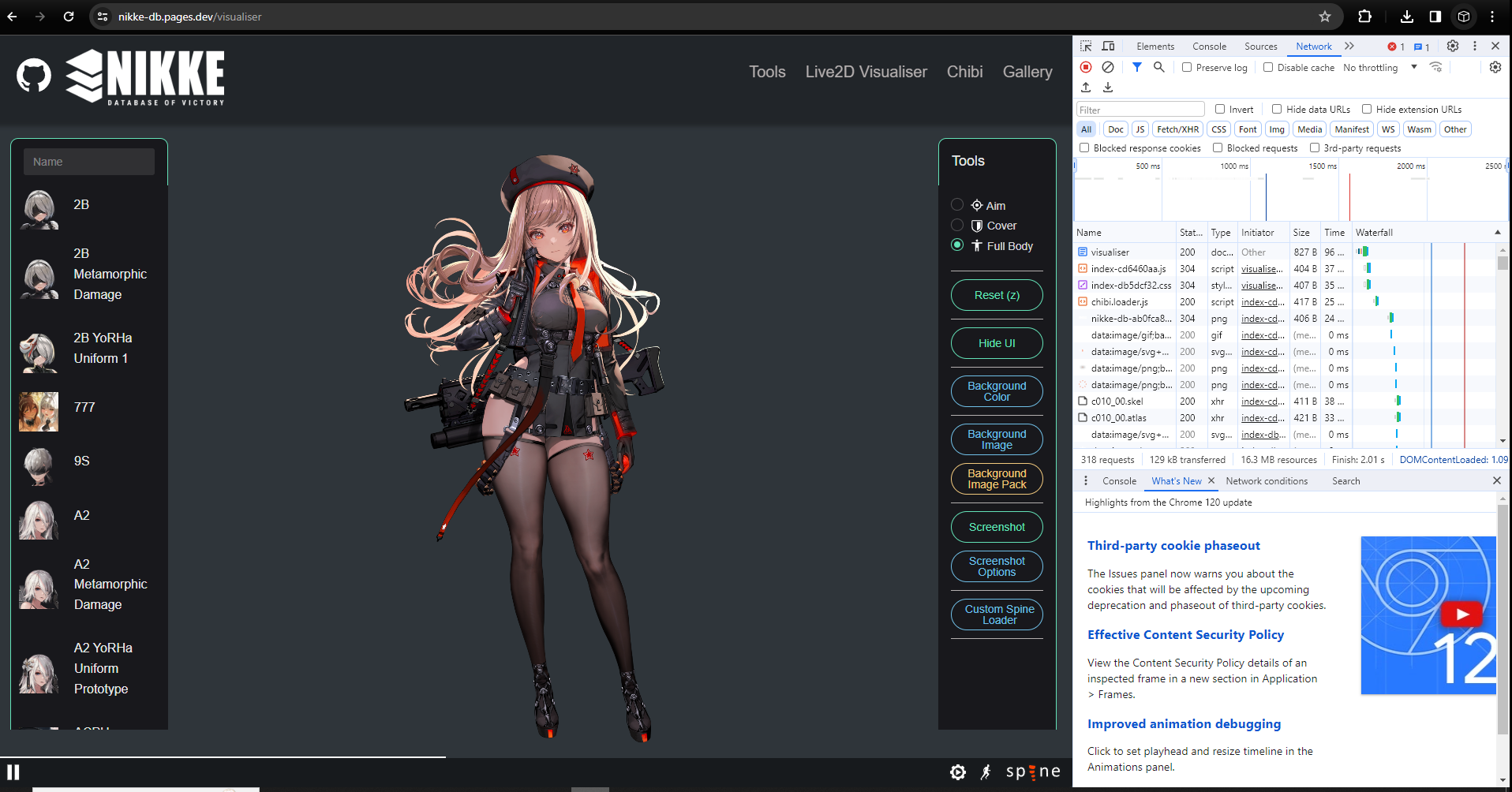Open the Gallery nav link
The height and width of the screenshot is (792, 1512).
click(1027, 72)
